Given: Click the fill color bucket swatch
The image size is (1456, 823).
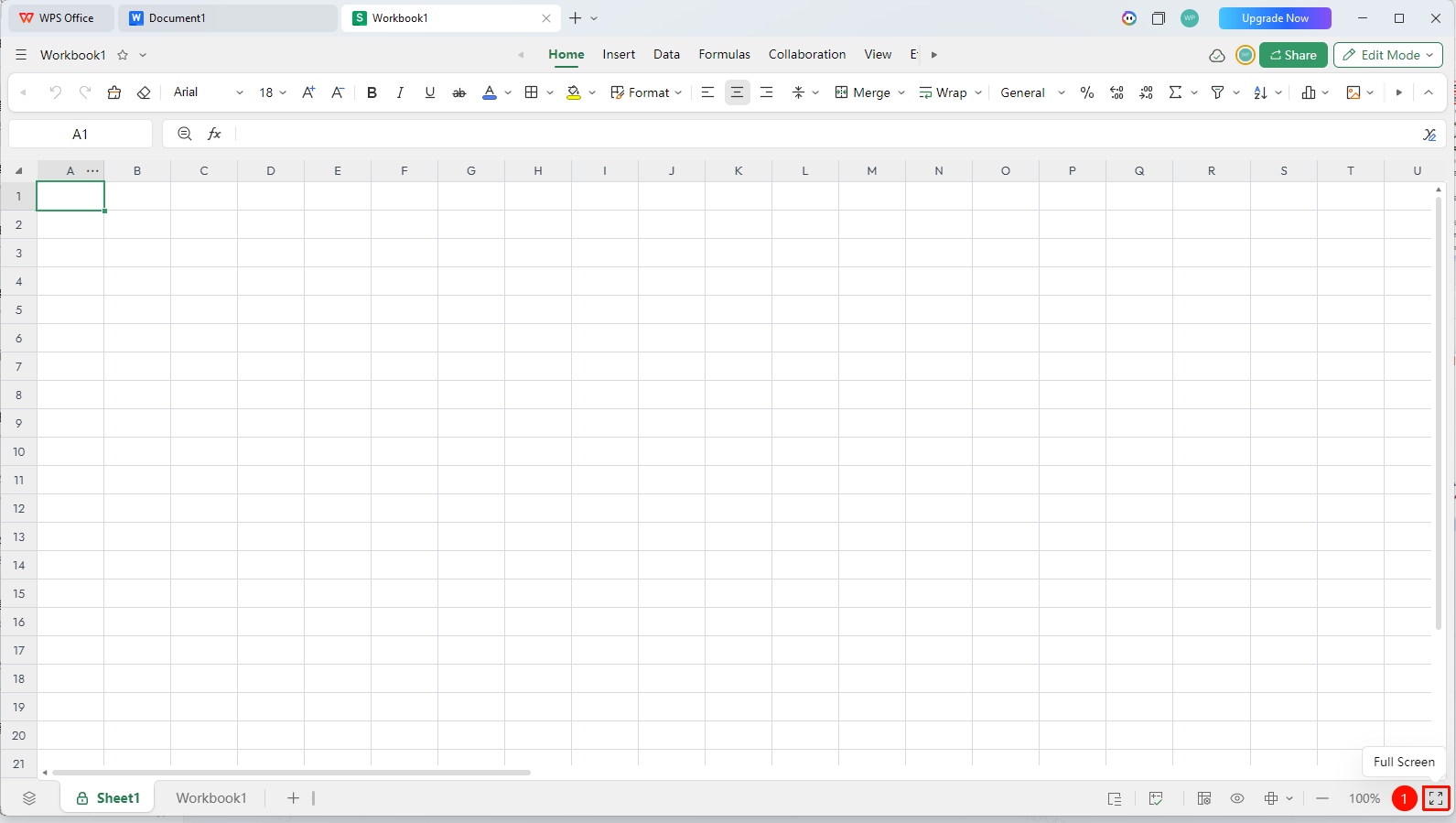Looking at the screenshot, I should [574, 92].
